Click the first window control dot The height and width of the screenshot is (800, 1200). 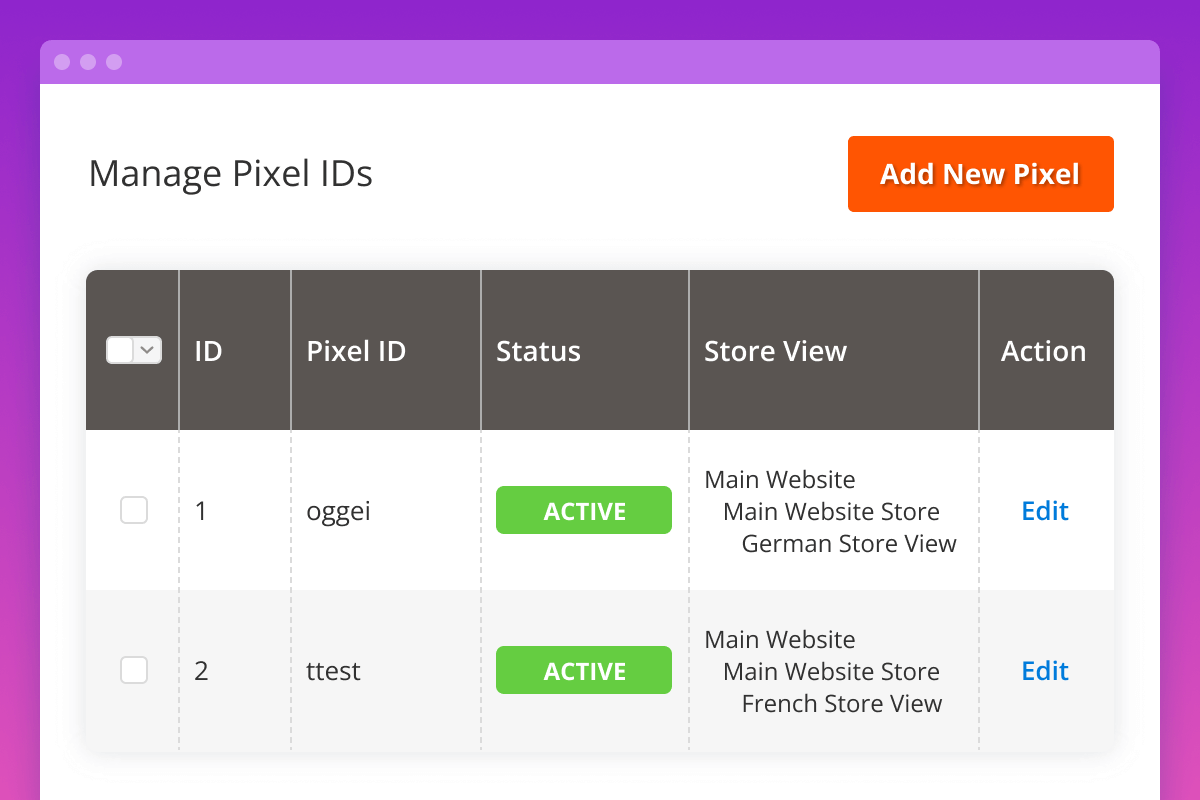click(62, 62)
